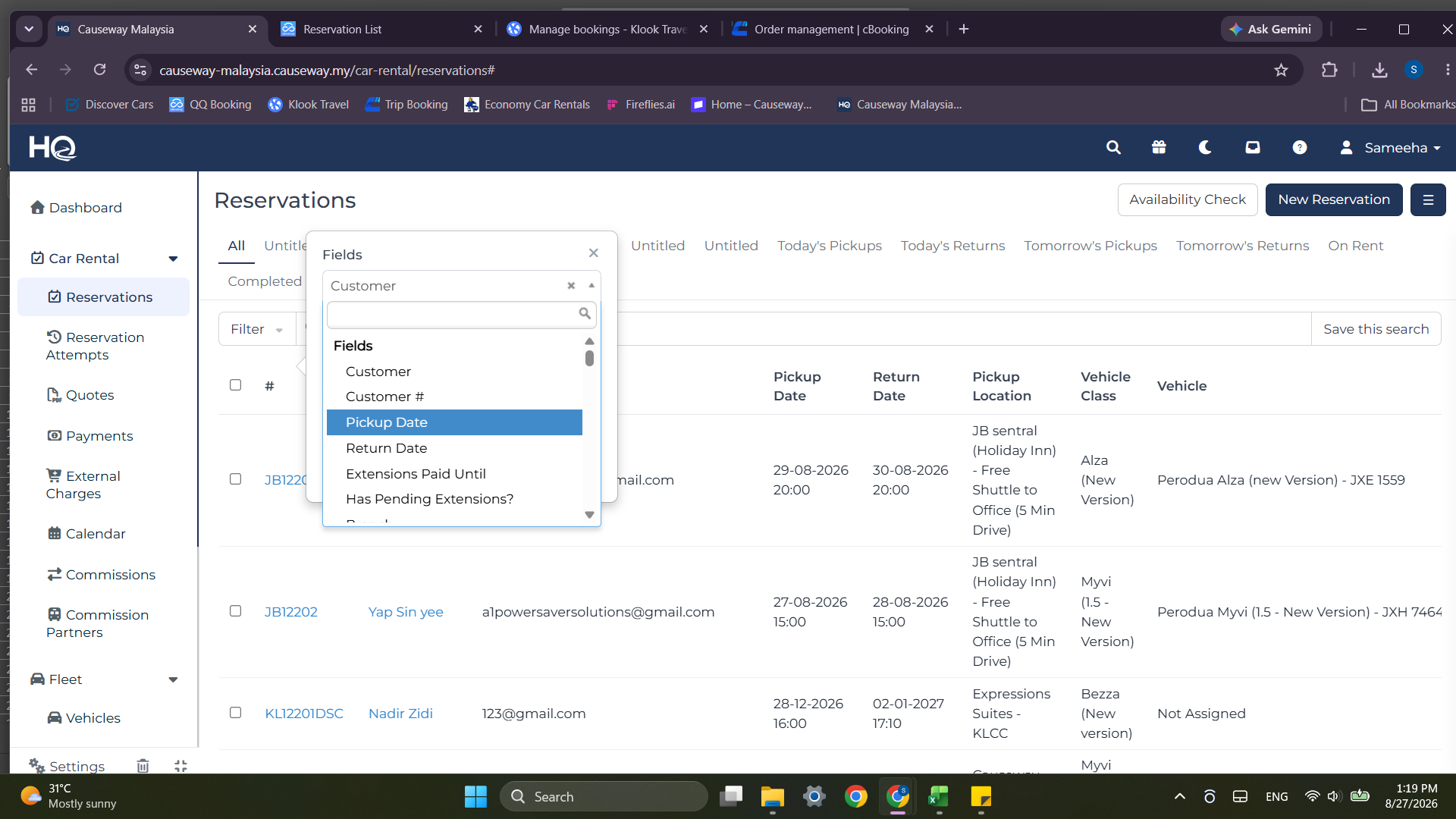Image resolution: width=1456 pixels, height=819 pixels.
Task: Open the Yap Sin yee customer link
Action: 406,612
